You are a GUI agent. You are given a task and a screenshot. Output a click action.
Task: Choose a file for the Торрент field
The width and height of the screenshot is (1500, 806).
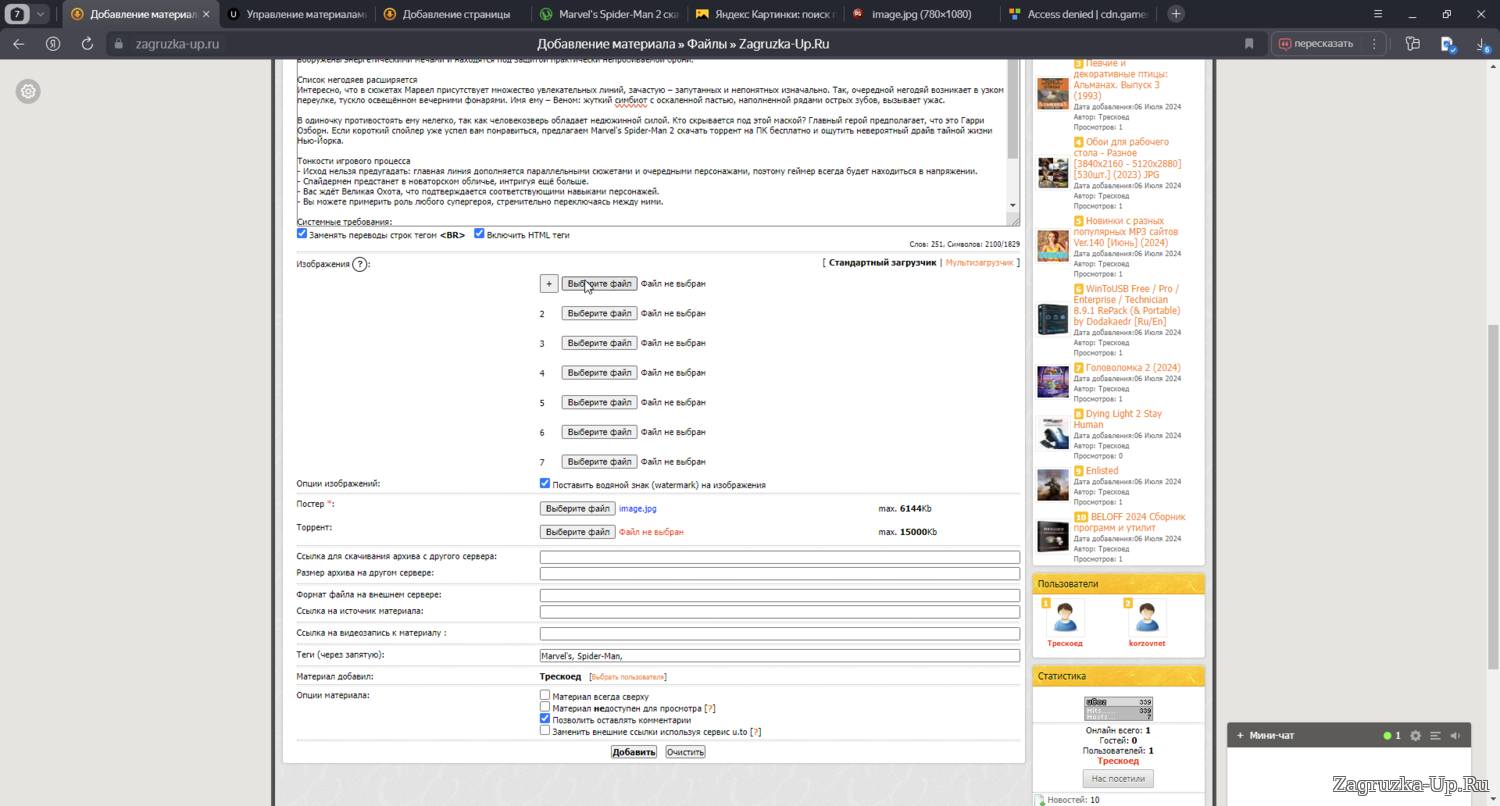[x=577, y=532]
